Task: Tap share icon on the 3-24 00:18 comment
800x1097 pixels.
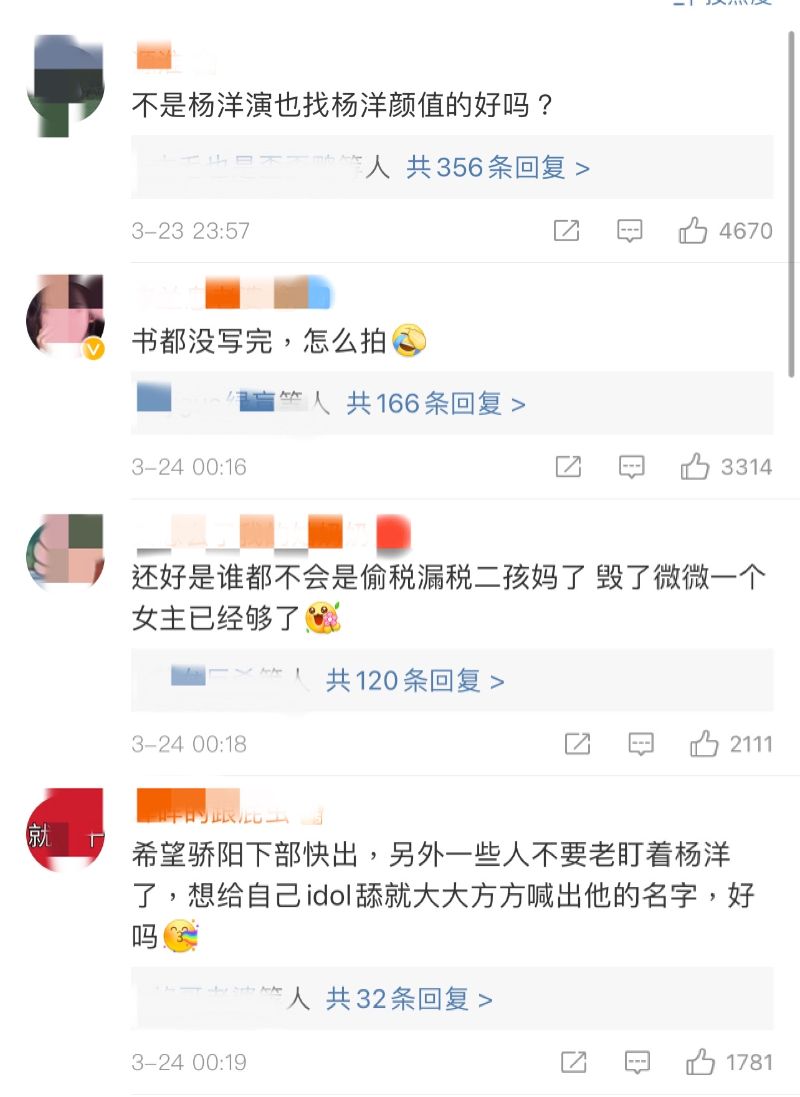Action: (x=577, y=743)
